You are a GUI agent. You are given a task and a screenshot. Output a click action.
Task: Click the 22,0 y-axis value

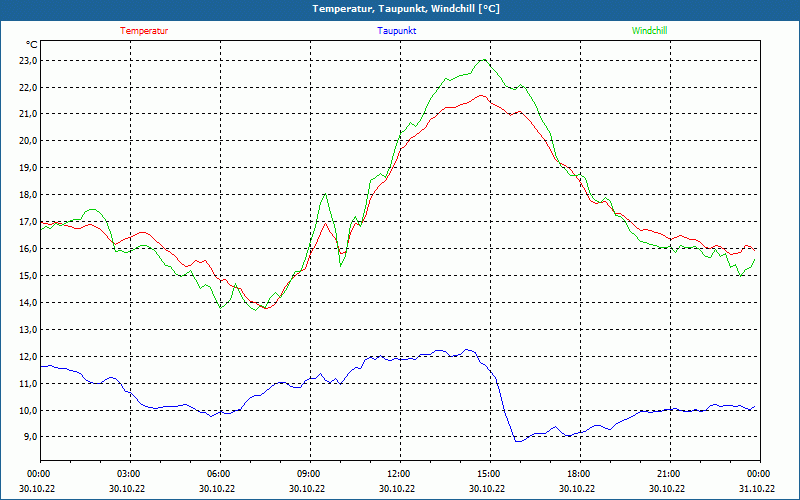coord(29,88)
